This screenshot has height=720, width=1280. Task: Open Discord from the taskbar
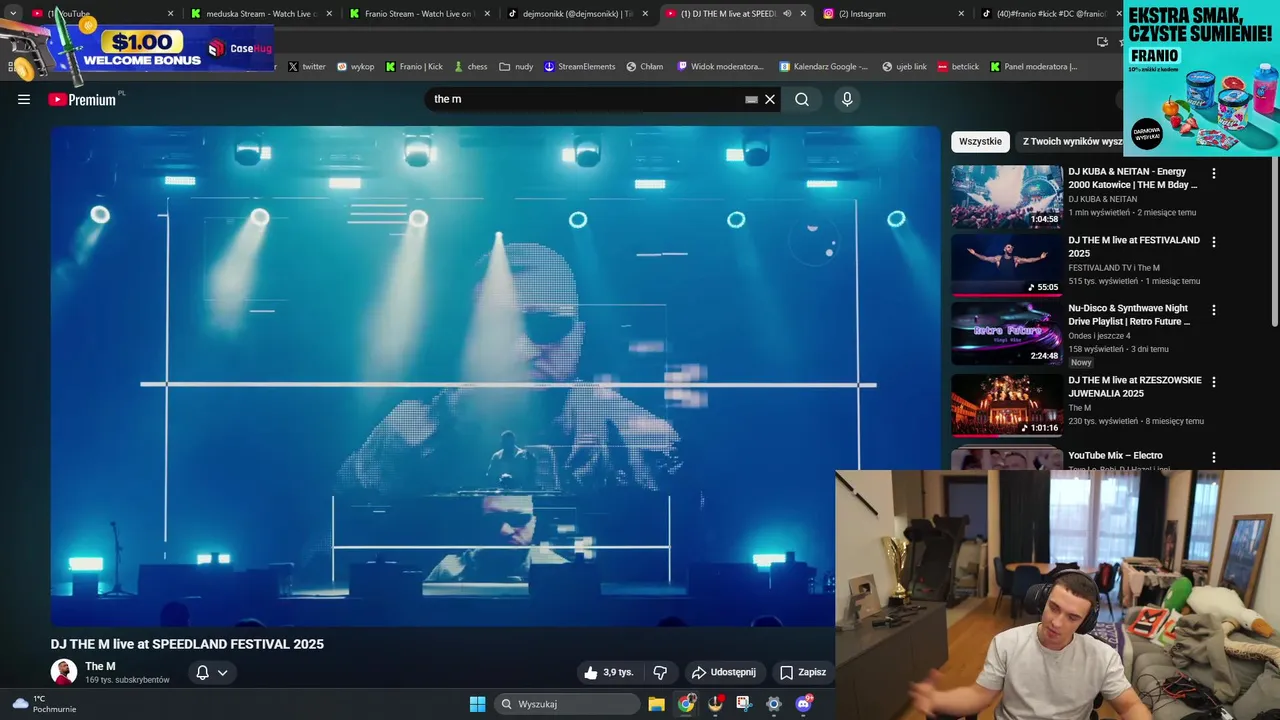803,704
